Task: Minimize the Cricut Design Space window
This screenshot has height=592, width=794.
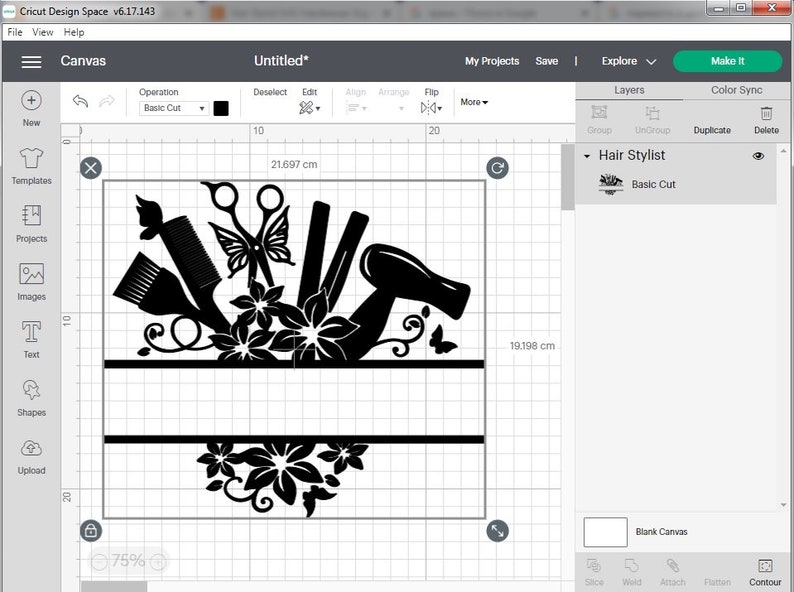Action: 719,8
